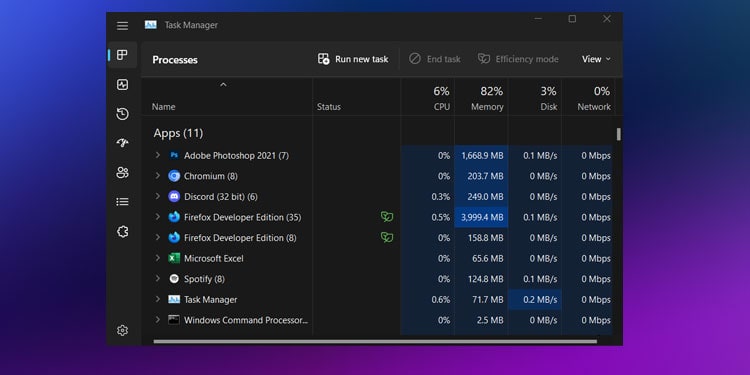The width and height of the screenshot is (750, 375).
Task: Open the Performance page in sidebar
Action: (122, 85)
